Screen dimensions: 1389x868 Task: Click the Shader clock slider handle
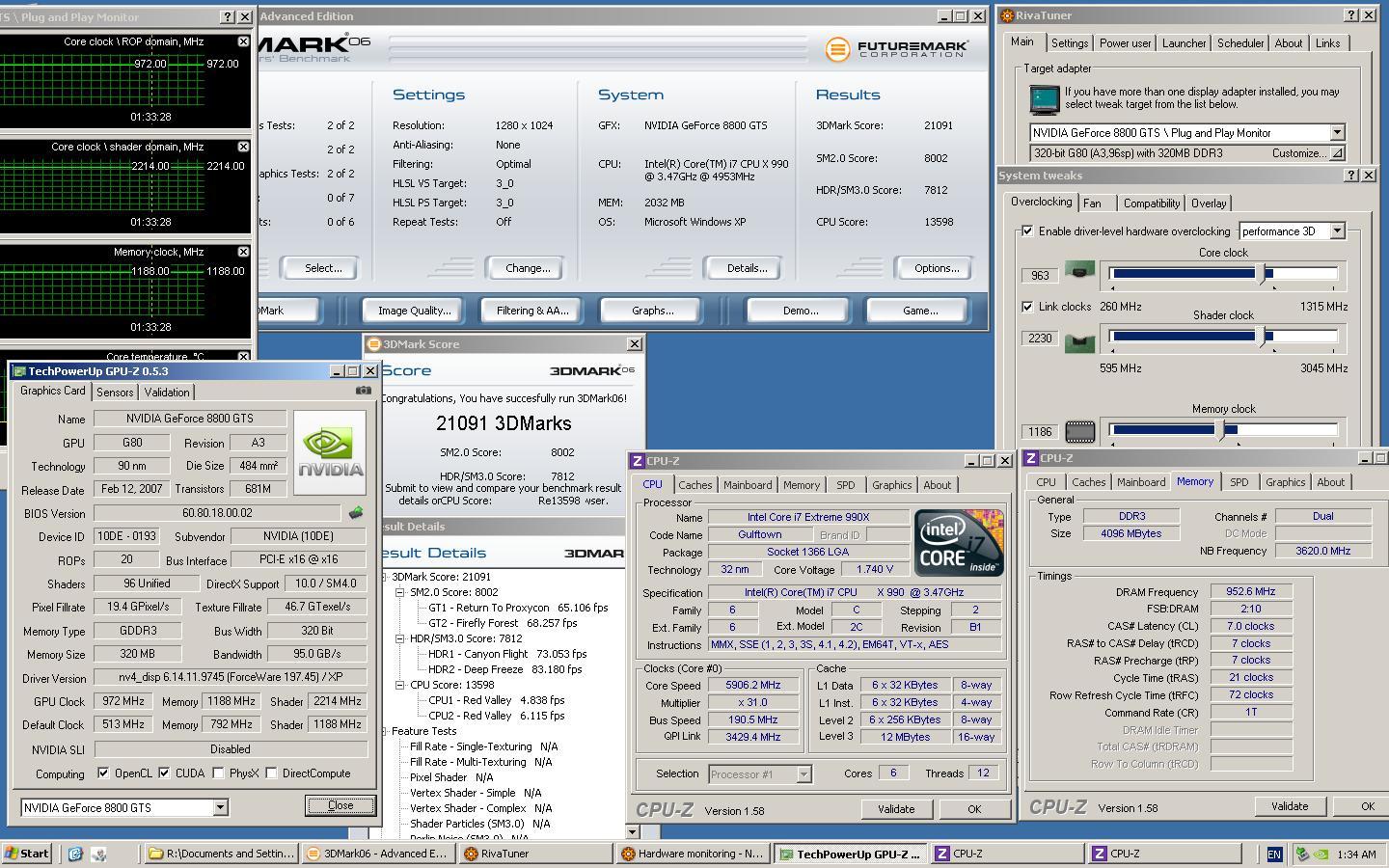[1263, 337]
